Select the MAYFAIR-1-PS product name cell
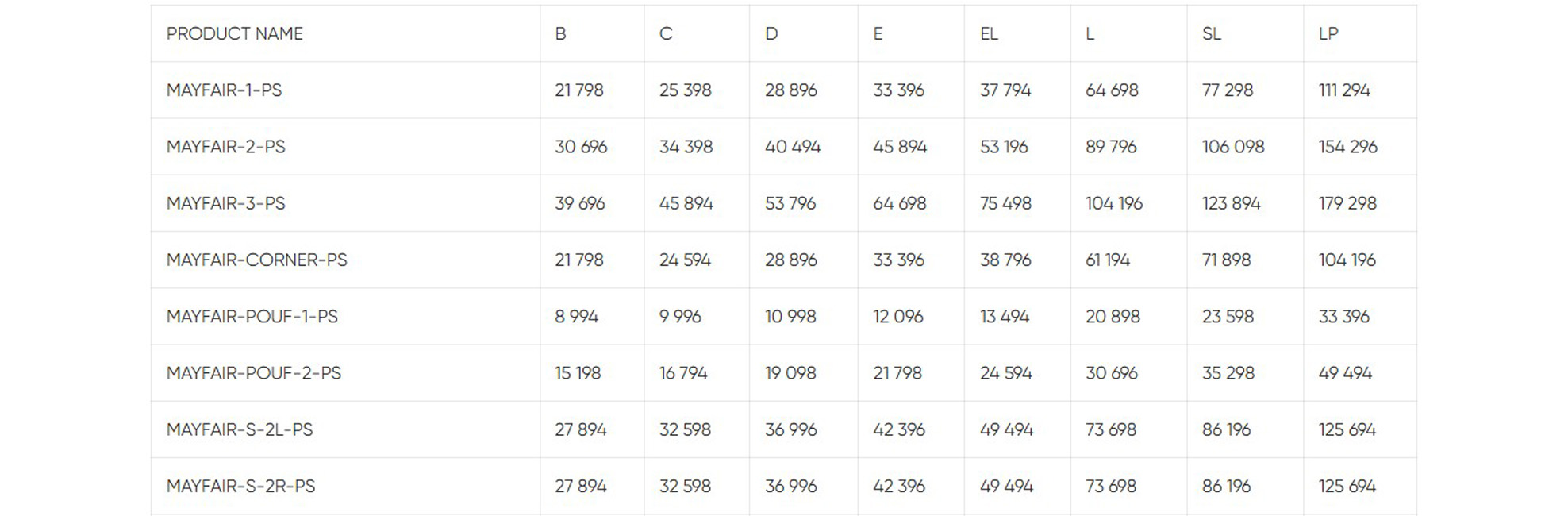This screenshot has height=516, width=1568. tap(224, 90)
